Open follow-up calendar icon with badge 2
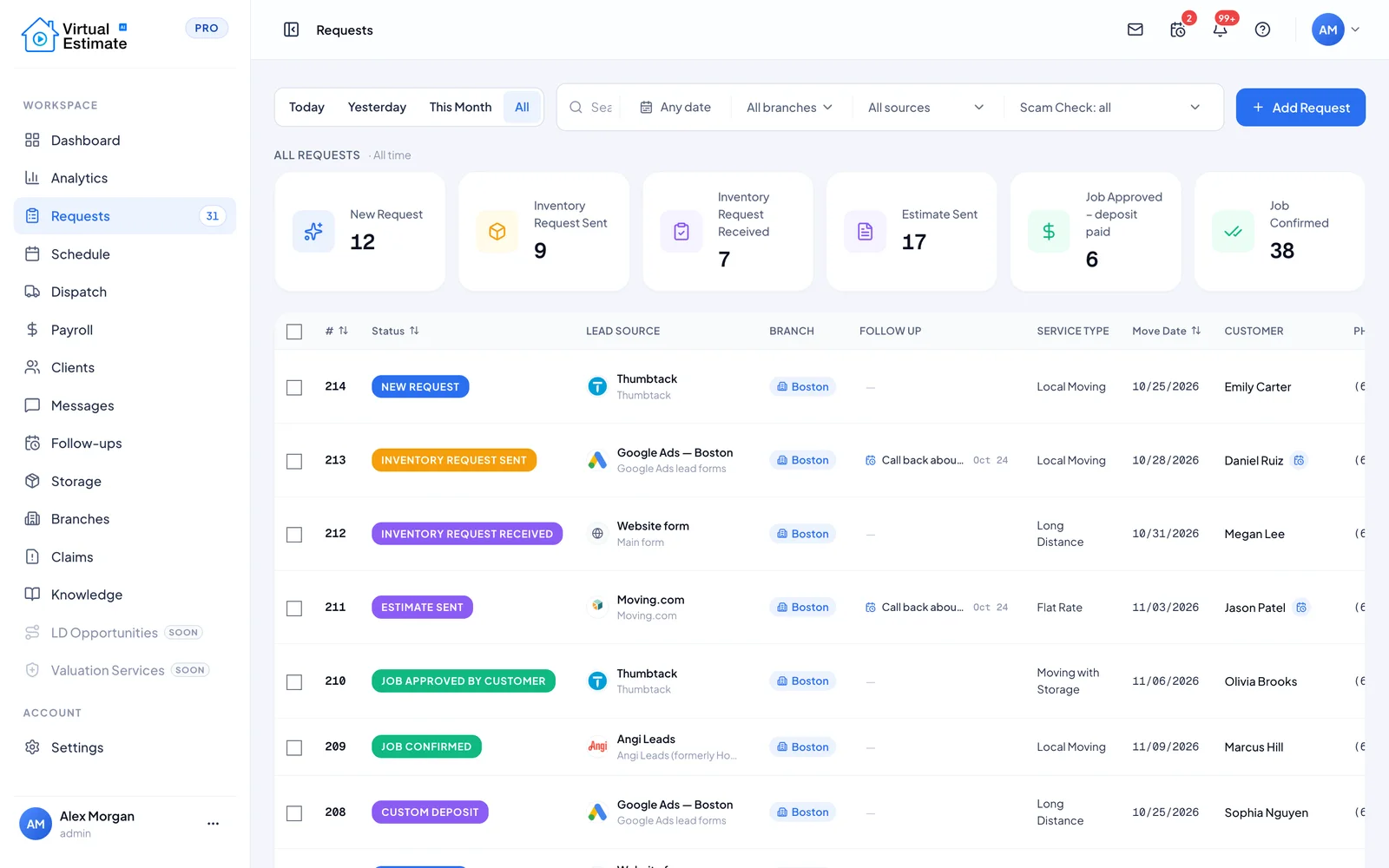The width and height of the screenshot is (1389, 868). 1178,30
